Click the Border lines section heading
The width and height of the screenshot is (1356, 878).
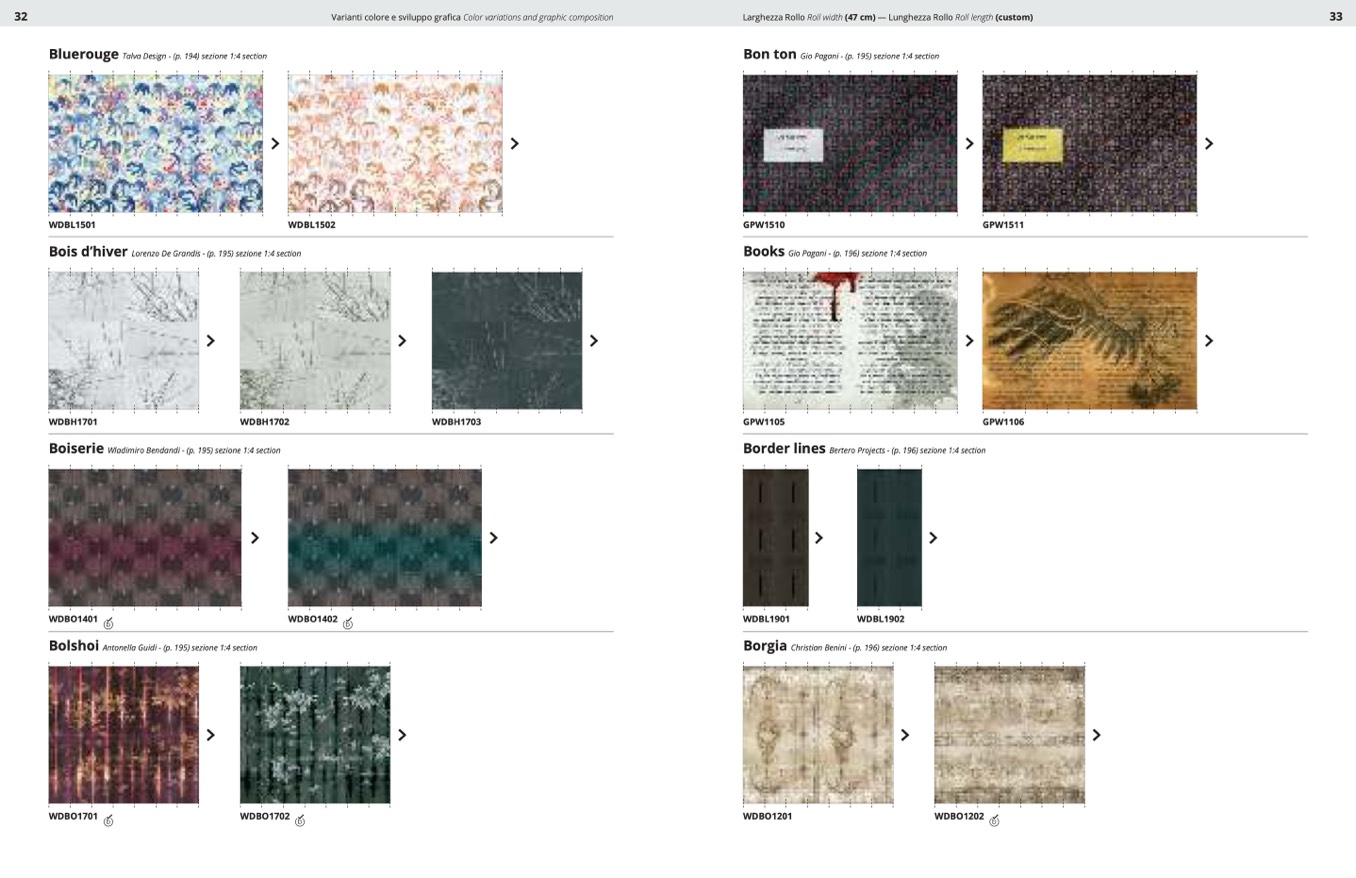click(x=783, y=449)
